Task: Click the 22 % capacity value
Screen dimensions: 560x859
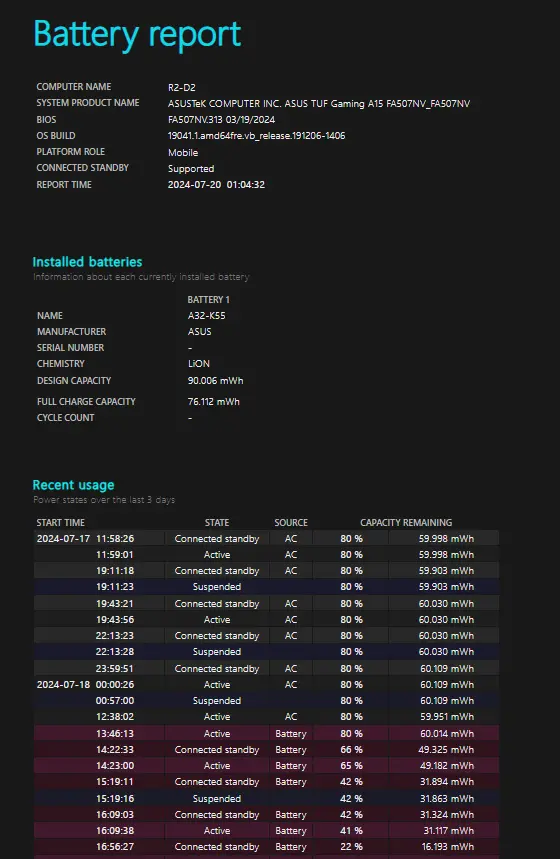Action: (x=351, y=846)
